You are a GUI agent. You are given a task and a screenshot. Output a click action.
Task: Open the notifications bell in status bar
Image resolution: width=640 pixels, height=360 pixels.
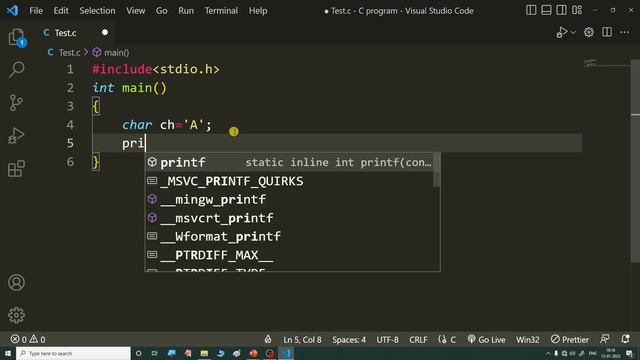[625, 339]
